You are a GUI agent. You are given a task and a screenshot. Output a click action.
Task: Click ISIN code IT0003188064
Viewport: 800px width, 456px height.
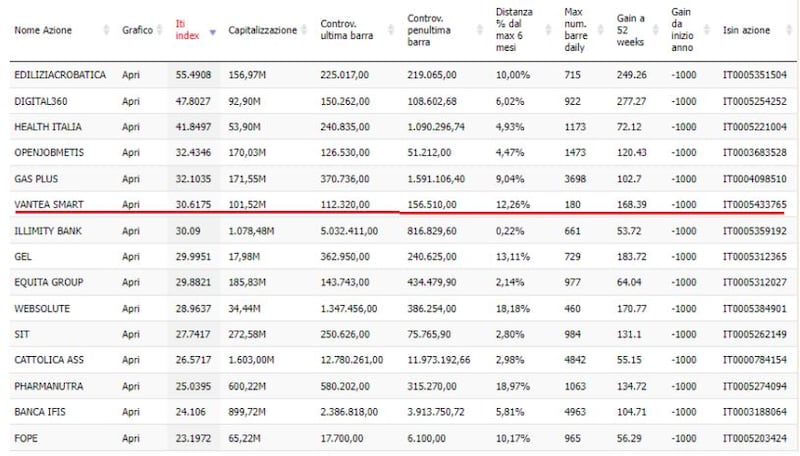click(755, 412)
